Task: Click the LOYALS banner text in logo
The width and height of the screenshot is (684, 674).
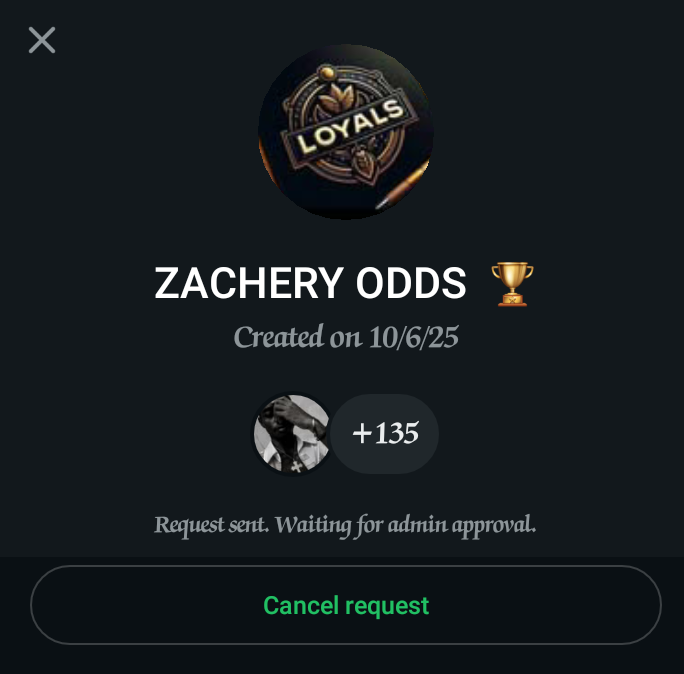Action: [x=350, y=127]
